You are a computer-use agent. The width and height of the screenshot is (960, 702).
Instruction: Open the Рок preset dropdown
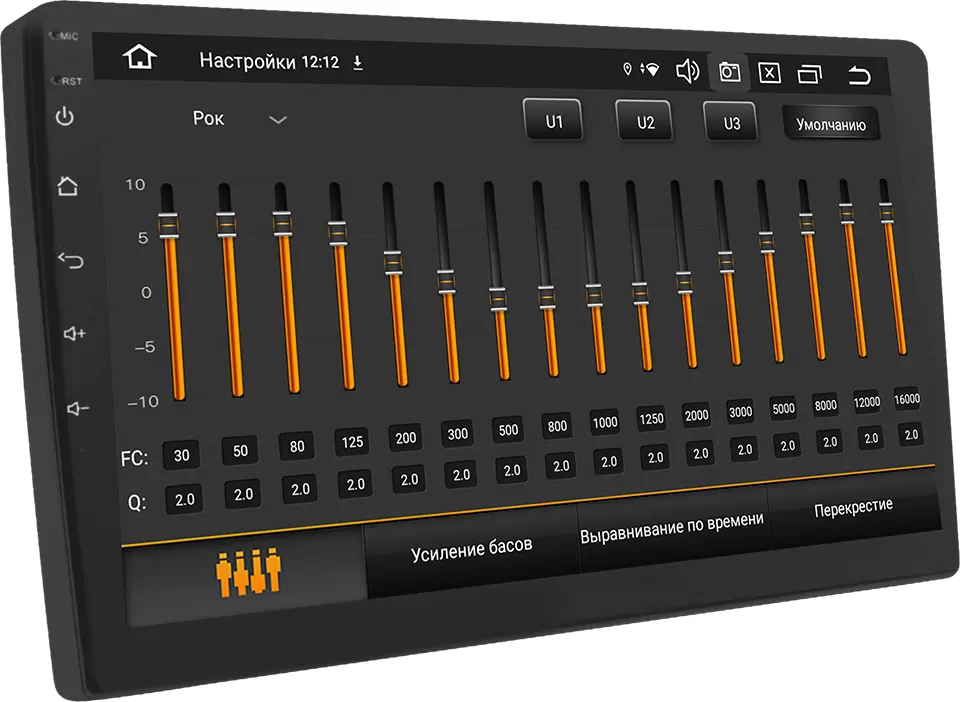tap(208, 119)
